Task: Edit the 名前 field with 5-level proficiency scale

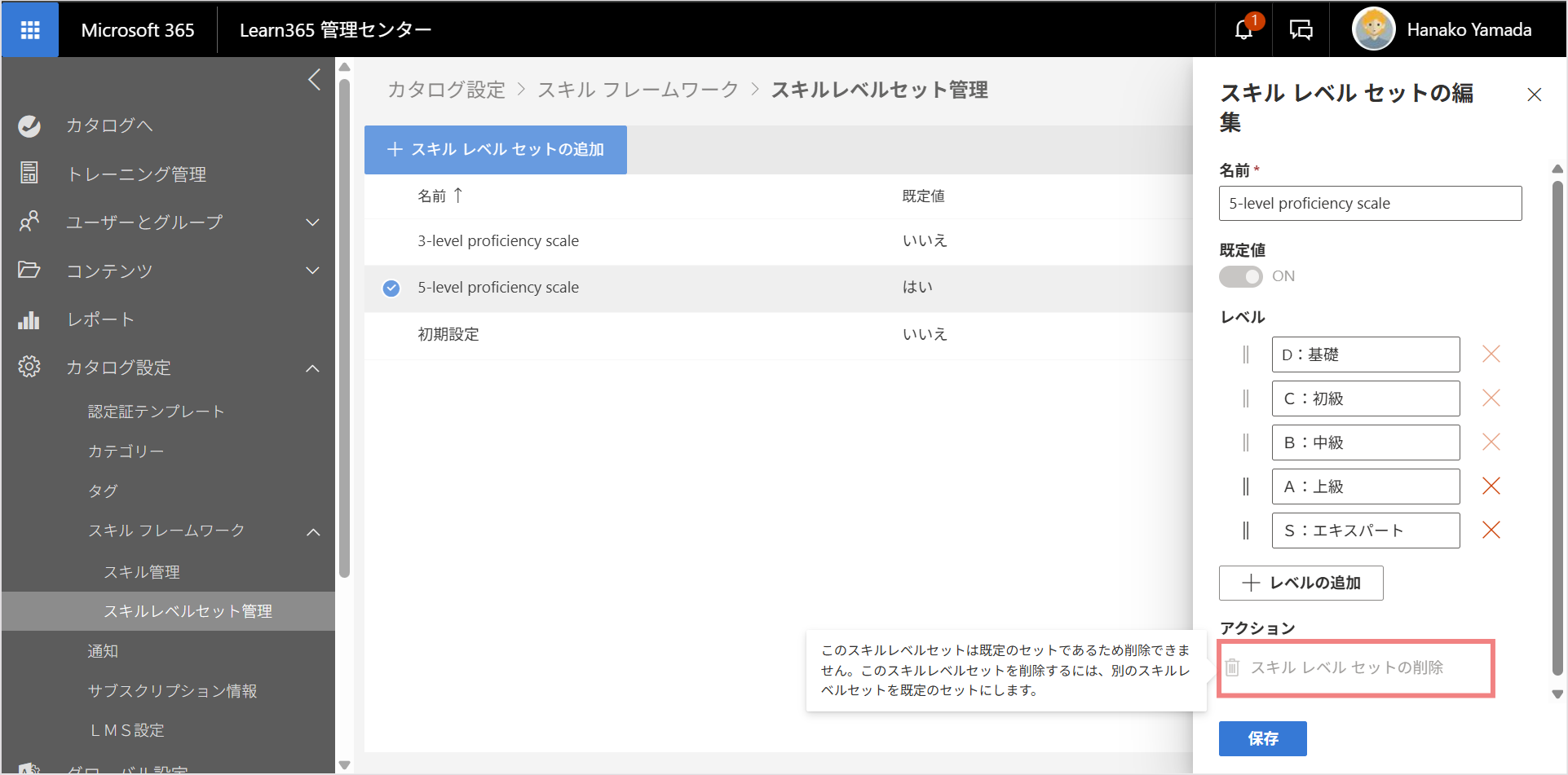Action: click(x=1370, y=203)
